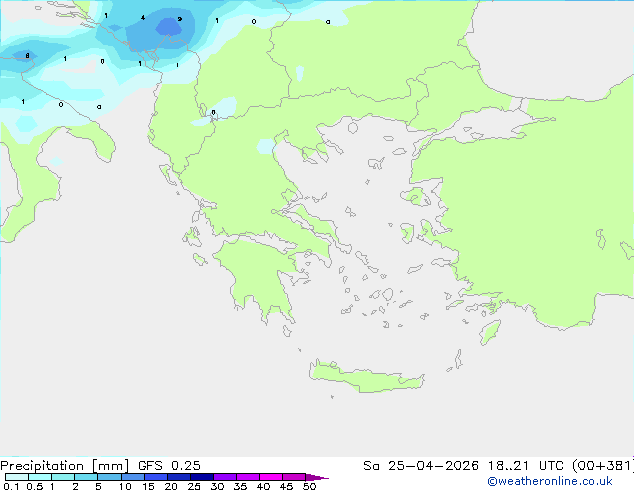Click the "(00+381)" forecast offset text
This screenshot has width=634, height=490.
[603, 466]
